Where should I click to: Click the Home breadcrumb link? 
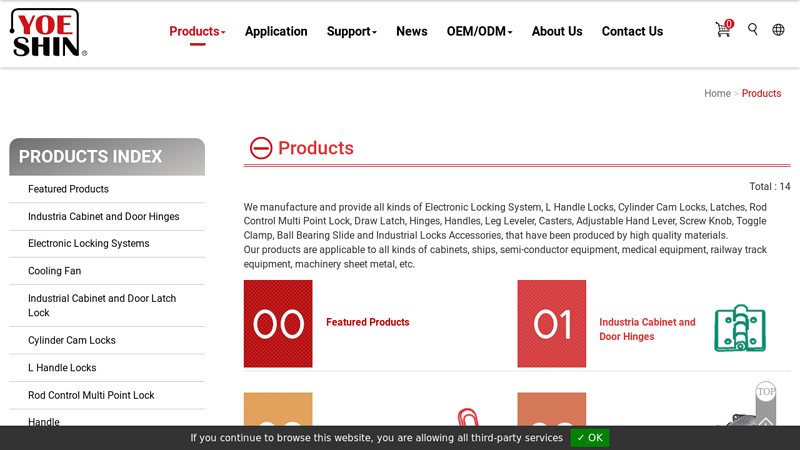point(717,93)
